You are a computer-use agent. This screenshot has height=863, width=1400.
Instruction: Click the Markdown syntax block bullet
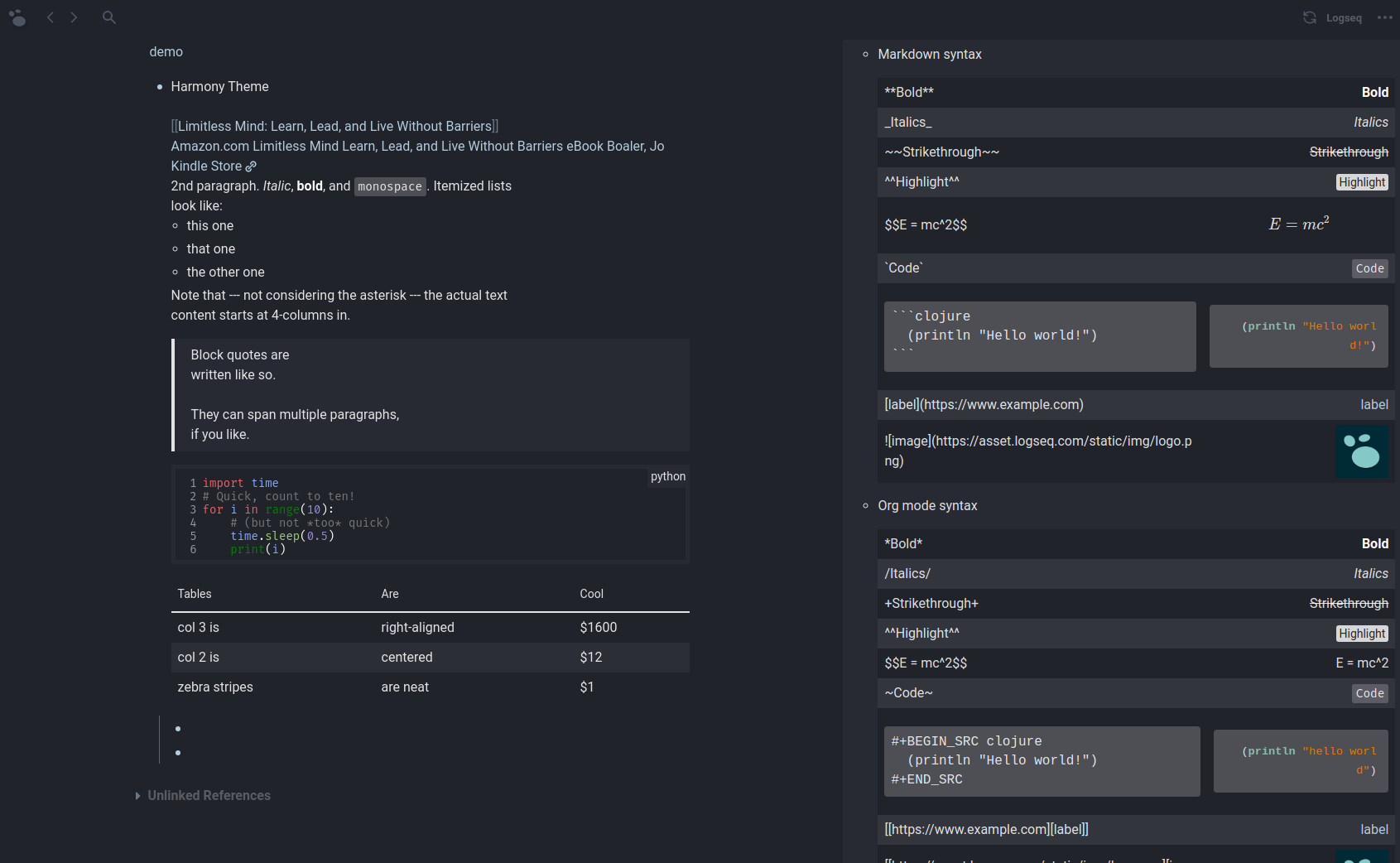tap(865, 55)
